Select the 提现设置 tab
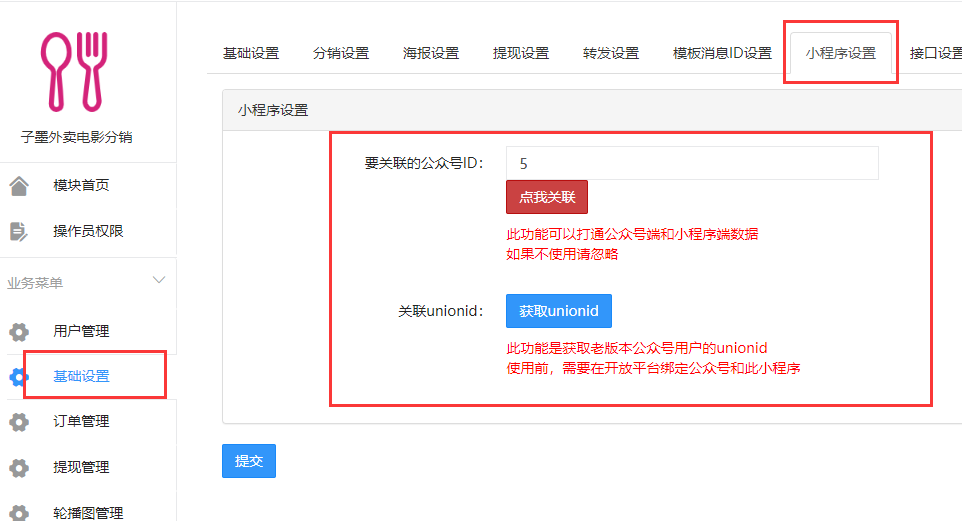This screenshot has width=962, height=521. [521, 53]
